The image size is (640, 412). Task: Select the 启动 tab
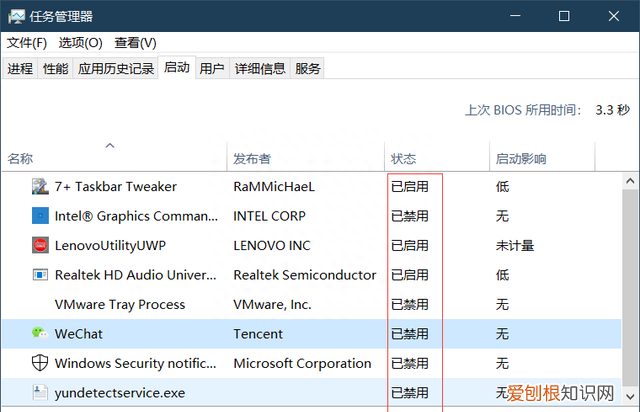(177, 67)
